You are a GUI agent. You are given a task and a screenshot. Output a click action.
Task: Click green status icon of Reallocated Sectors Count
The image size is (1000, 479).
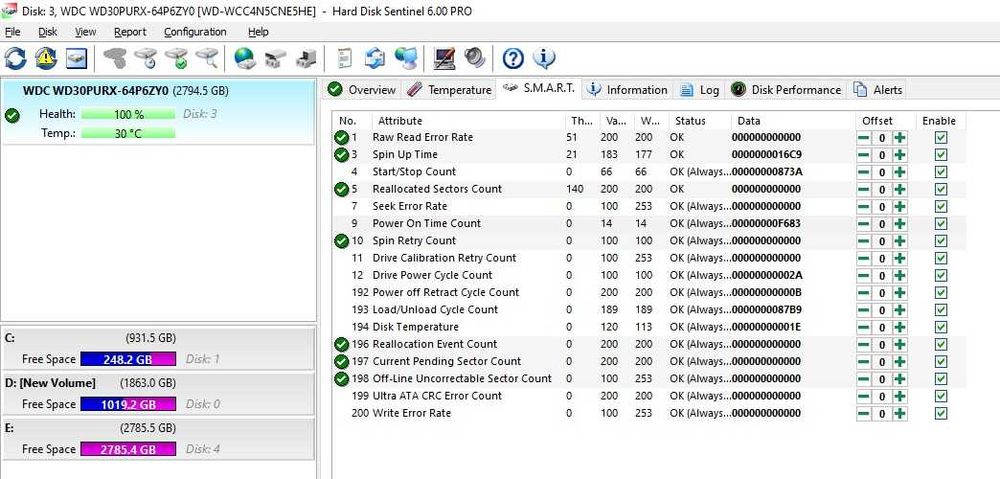[x=341, y=189]
